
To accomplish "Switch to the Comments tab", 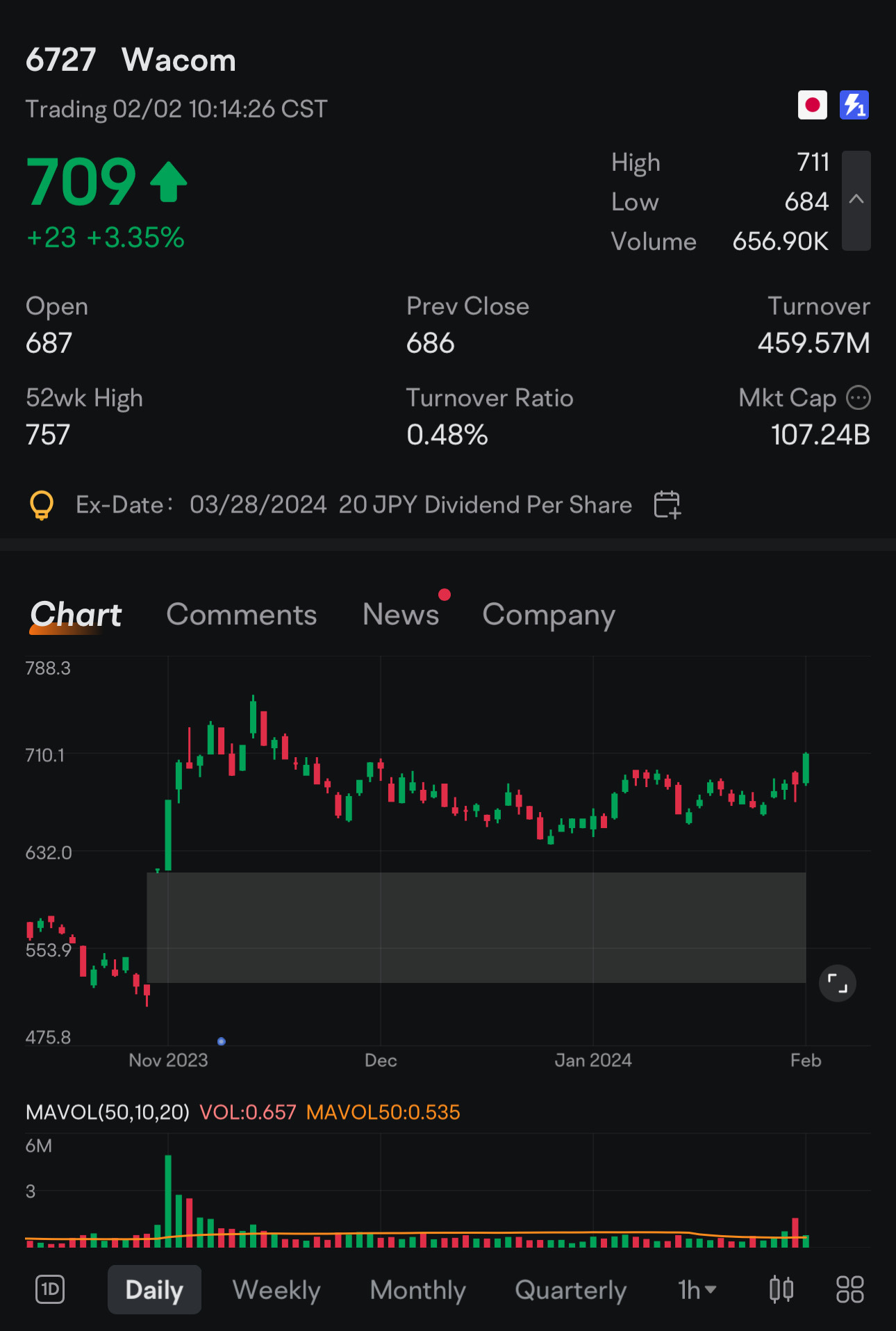I will [x=242, y=615].
